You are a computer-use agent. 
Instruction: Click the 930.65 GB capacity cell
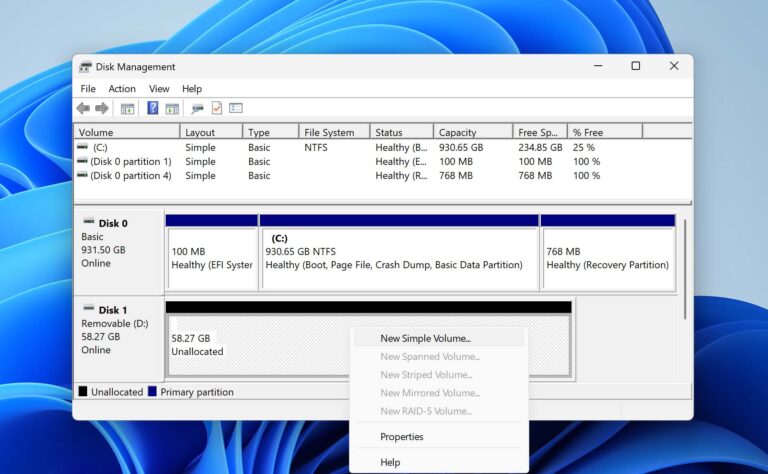click(461, 147)
